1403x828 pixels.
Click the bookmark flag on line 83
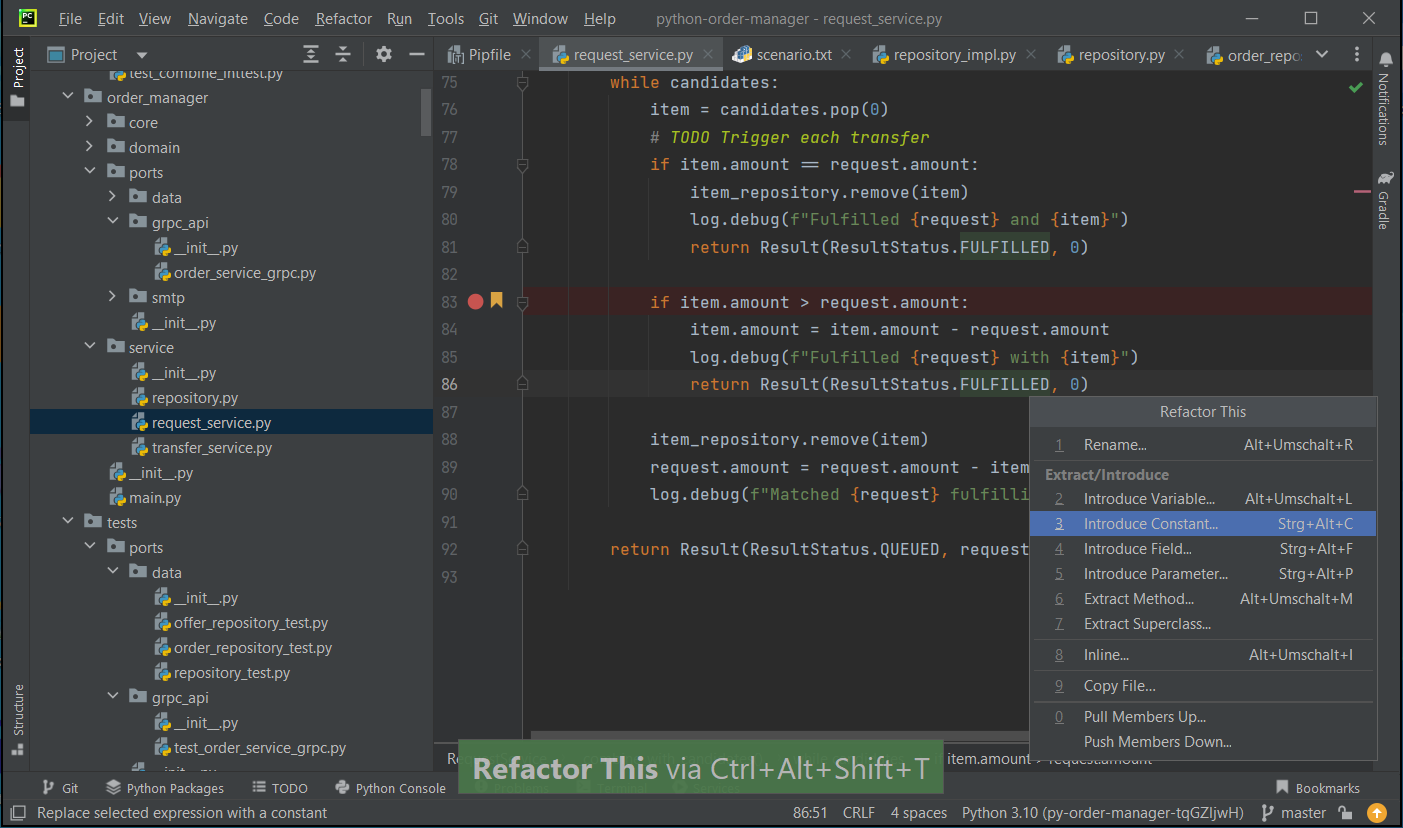coord(497,301)
